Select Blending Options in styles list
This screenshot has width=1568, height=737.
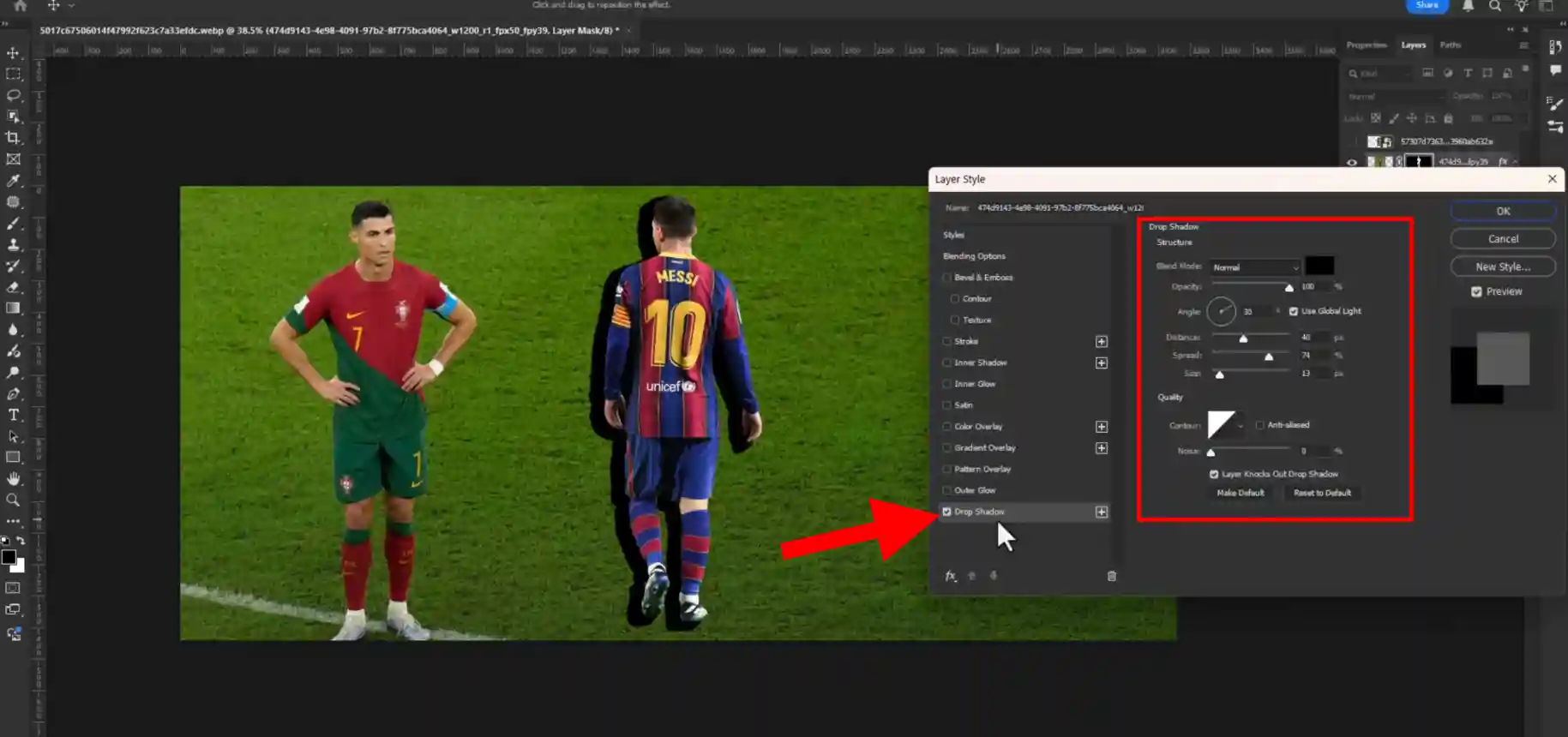[x=974, y=256]
